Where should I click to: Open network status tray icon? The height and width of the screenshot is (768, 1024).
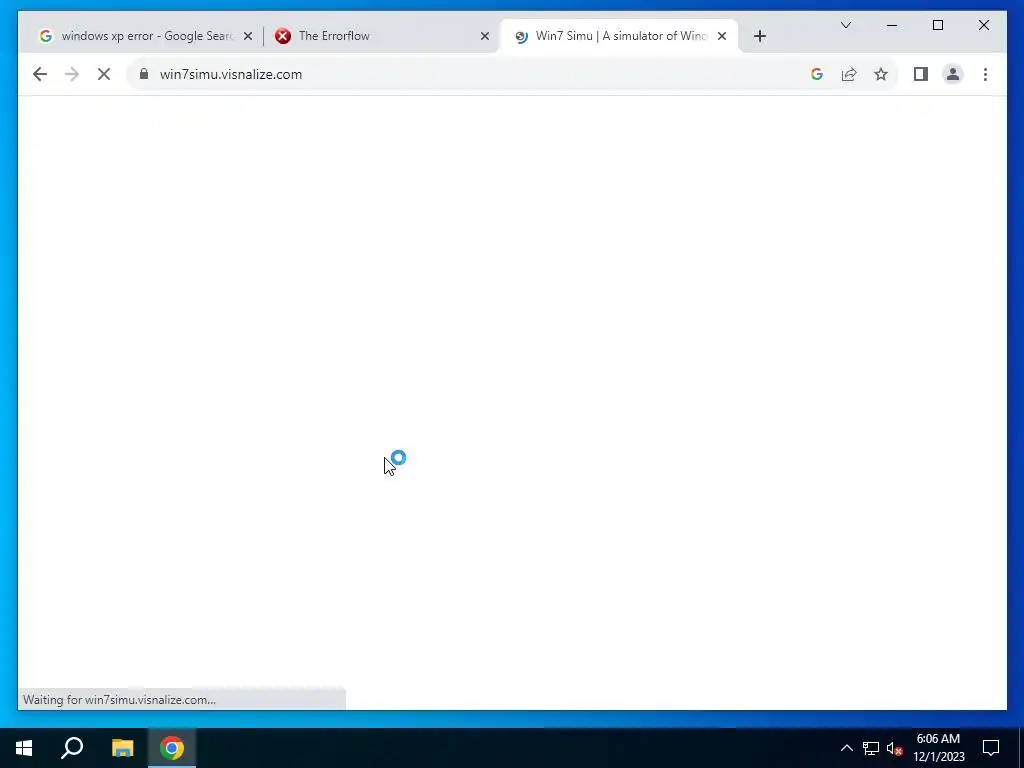tap(871, 748)
